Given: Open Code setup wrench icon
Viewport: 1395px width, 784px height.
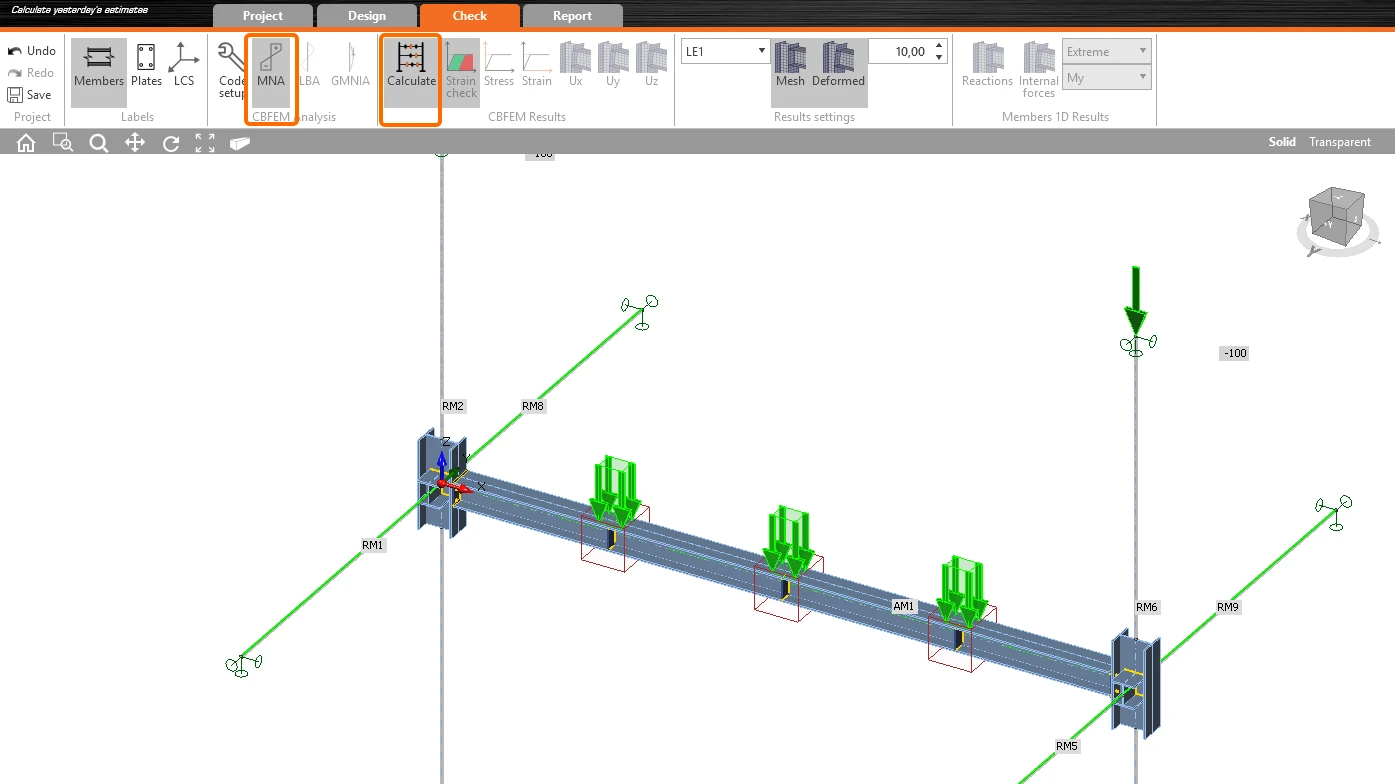Looking at the screenshot, I should tap(232, 70).
